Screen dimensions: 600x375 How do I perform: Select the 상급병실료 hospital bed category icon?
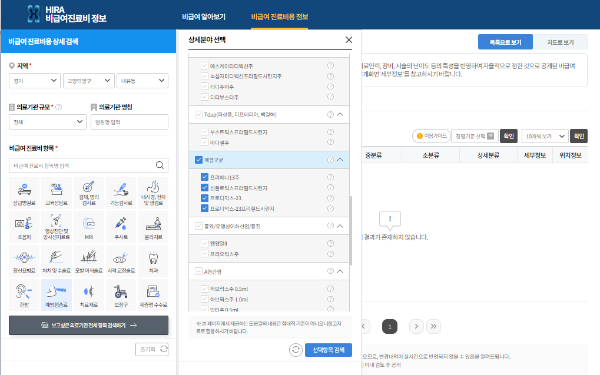[24, 193]
